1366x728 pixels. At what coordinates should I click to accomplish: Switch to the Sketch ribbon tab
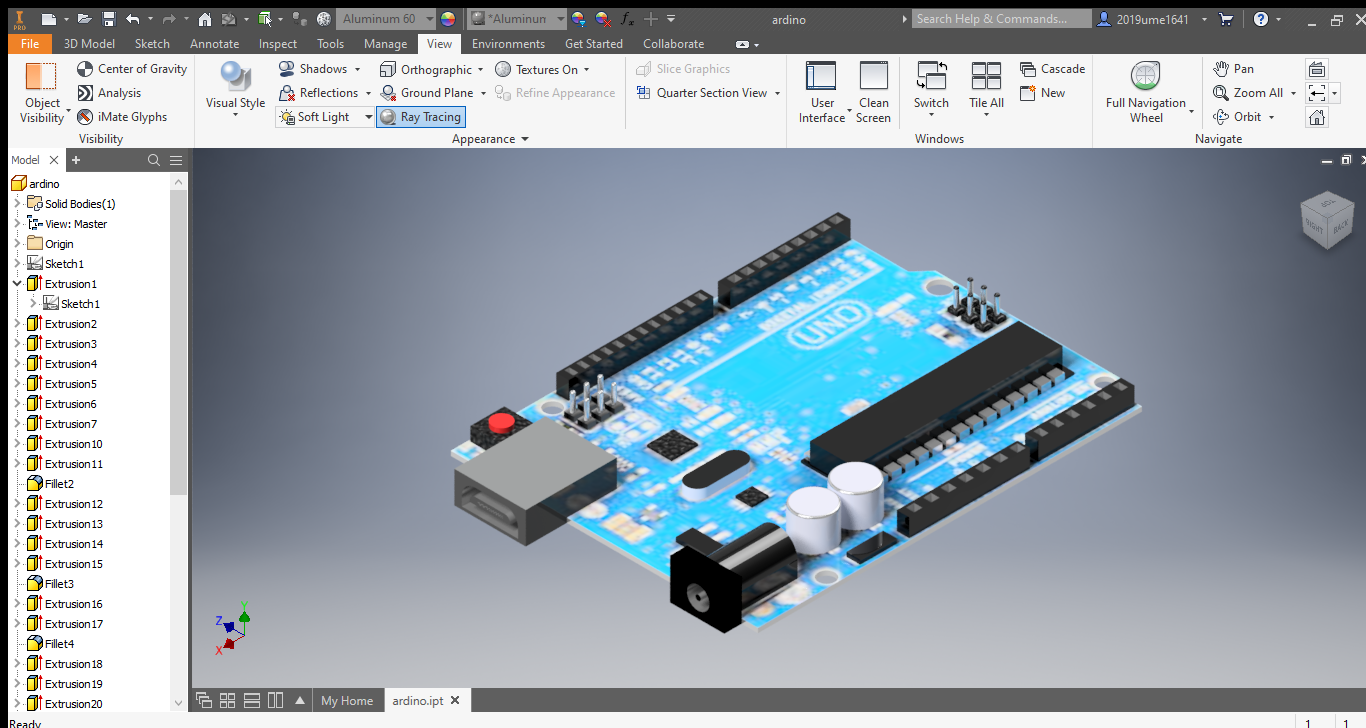point(152,44)
